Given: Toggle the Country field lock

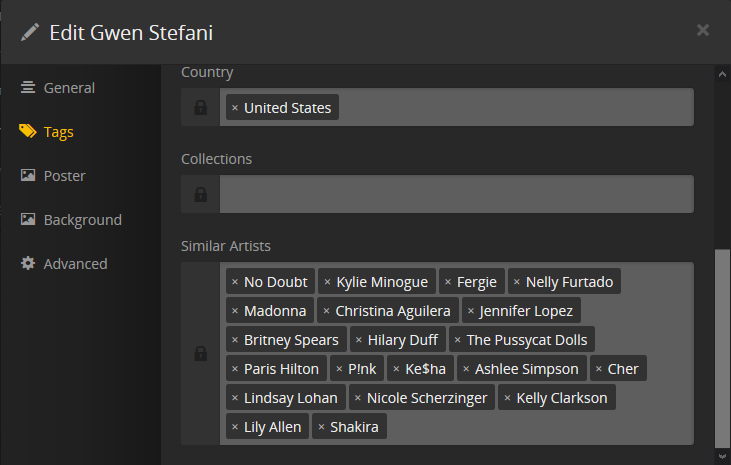Looking at the screenshot, I should (201, 107).
